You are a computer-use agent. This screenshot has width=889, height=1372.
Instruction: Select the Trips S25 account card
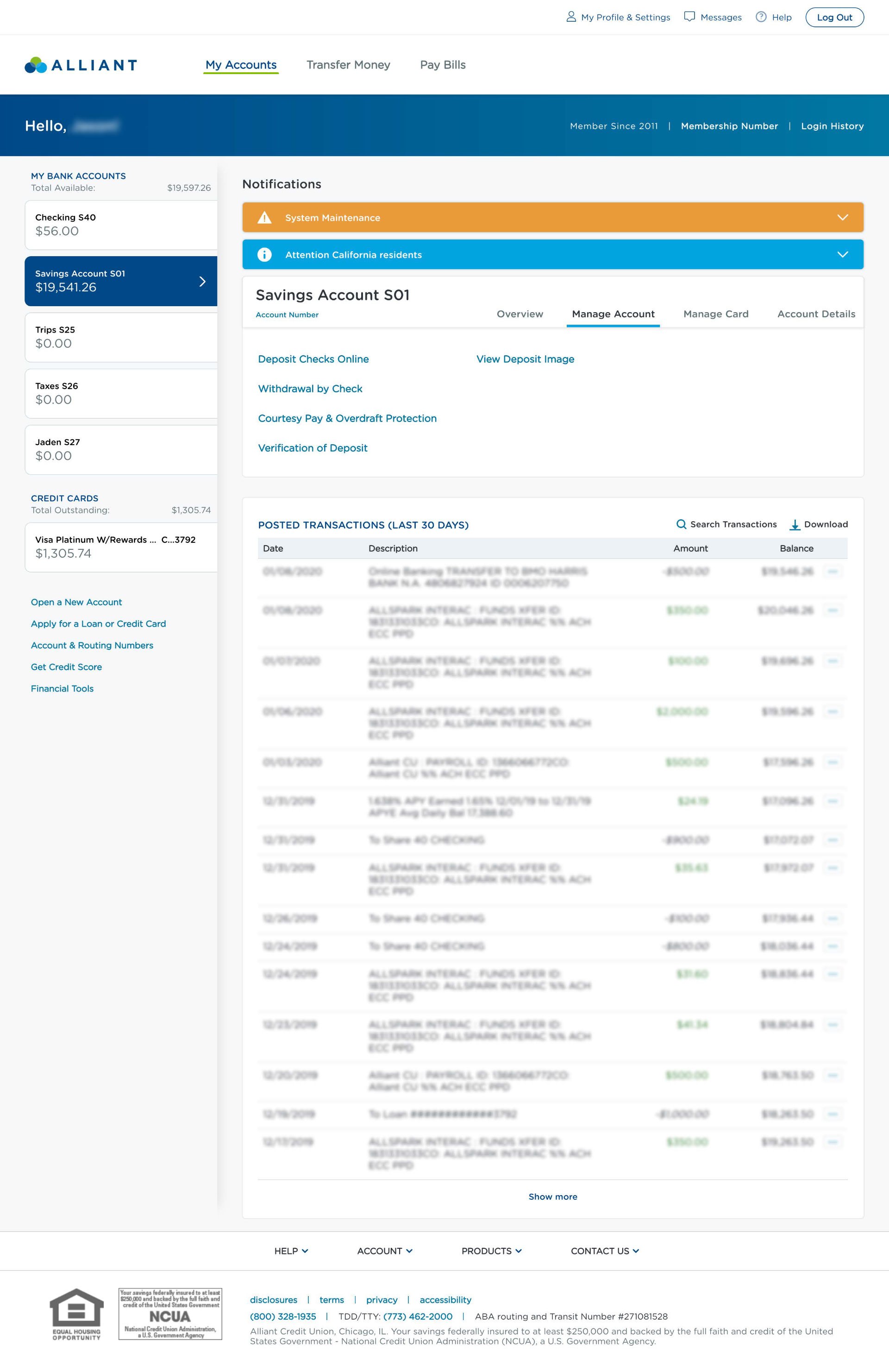[x=121, y=337]
